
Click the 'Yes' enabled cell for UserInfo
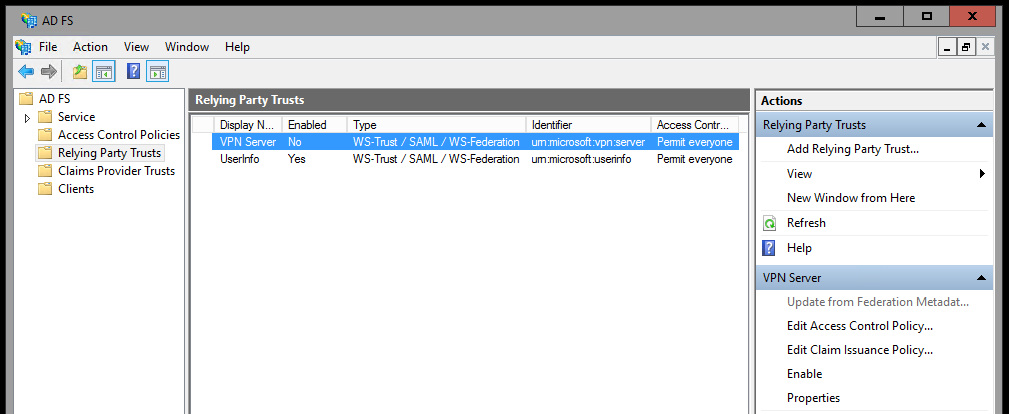click(297, 159)
